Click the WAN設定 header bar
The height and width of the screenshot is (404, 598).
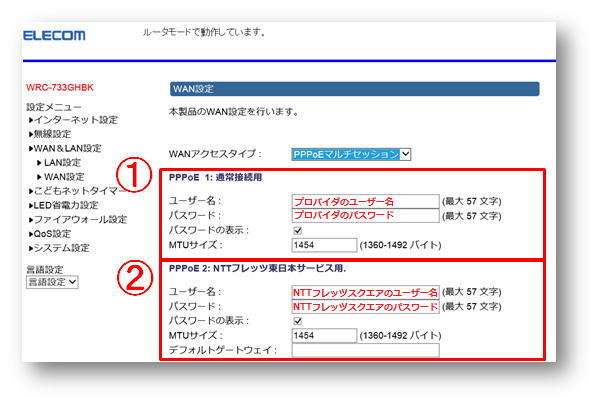click(354, 89)
